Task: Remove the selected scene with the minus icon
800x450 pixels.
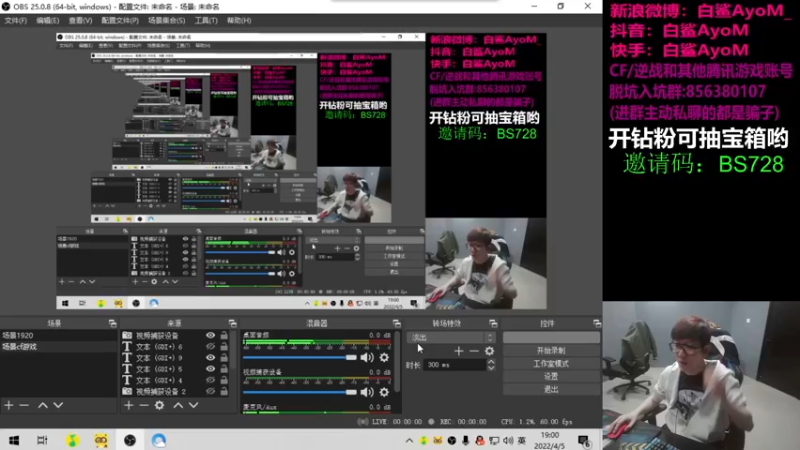Action: pos(24,405)
